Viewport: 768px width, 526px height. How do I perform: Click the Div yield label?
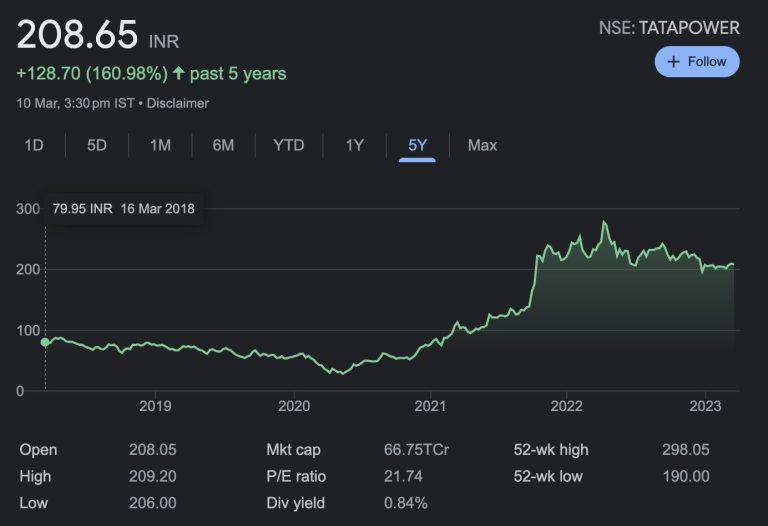[295, 503]
